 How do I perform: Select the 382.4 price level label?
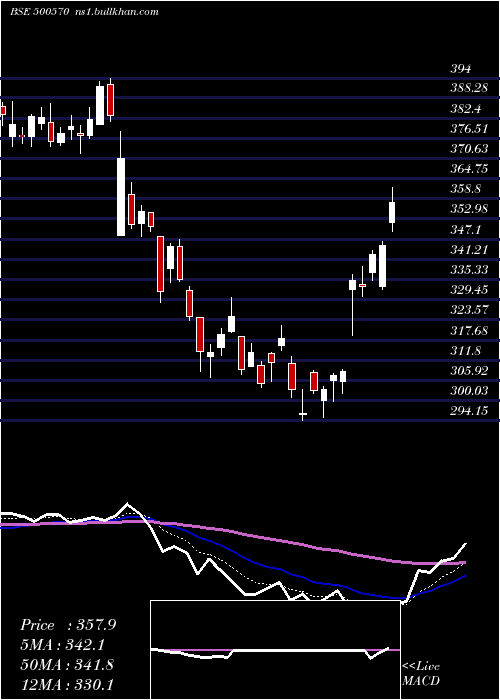click(x=466, y=108)
